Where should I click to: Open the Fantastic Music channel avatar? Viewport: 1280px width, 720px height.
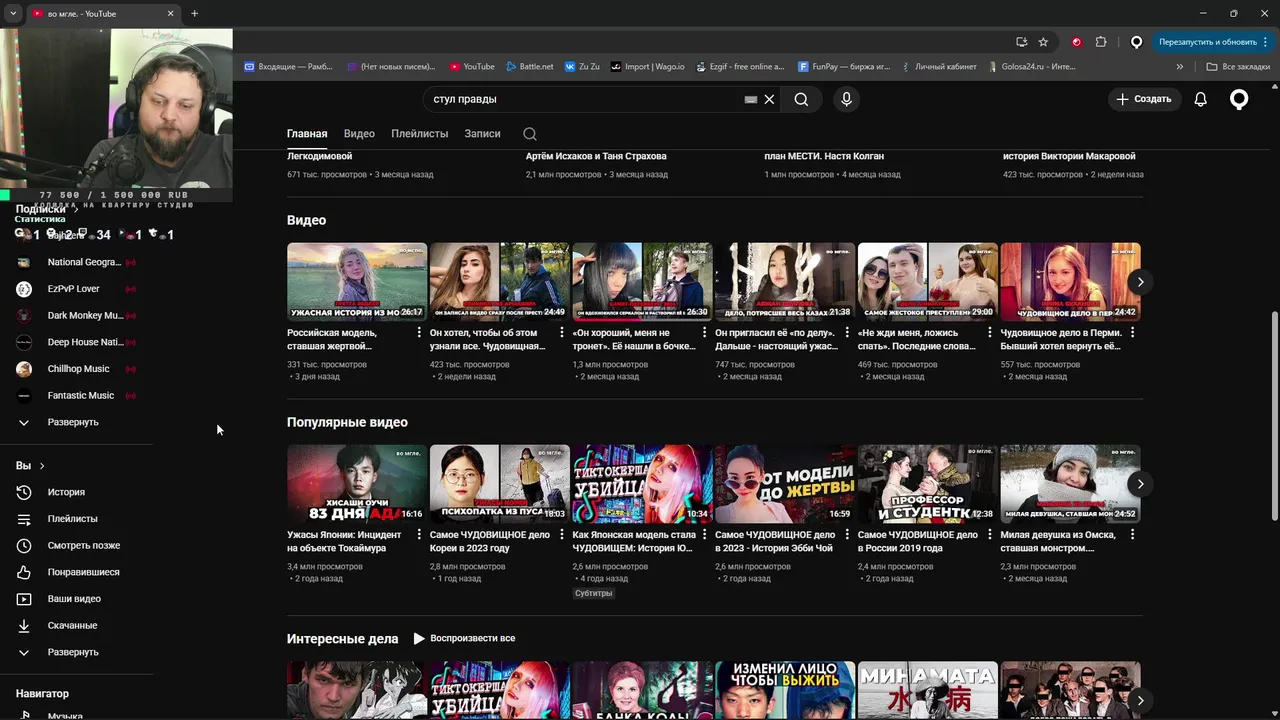click(24, 395)
